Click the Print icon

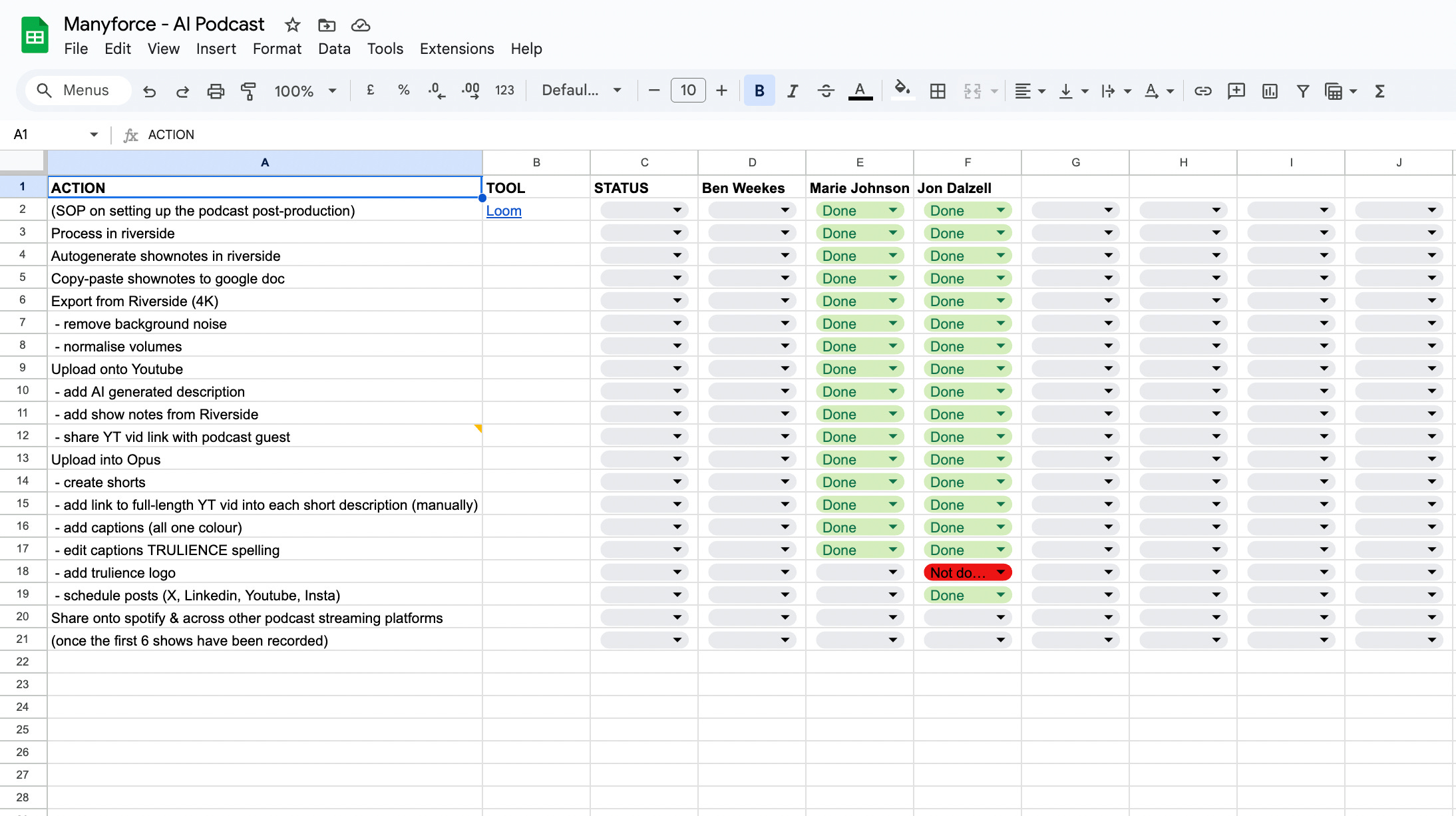216,91
